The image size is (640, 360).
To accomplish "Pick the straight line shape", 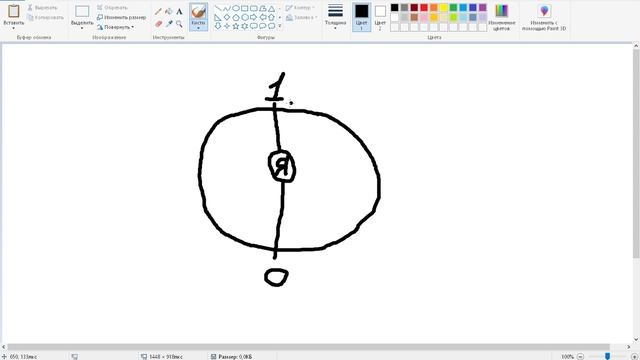I will [x=218, y=8].
